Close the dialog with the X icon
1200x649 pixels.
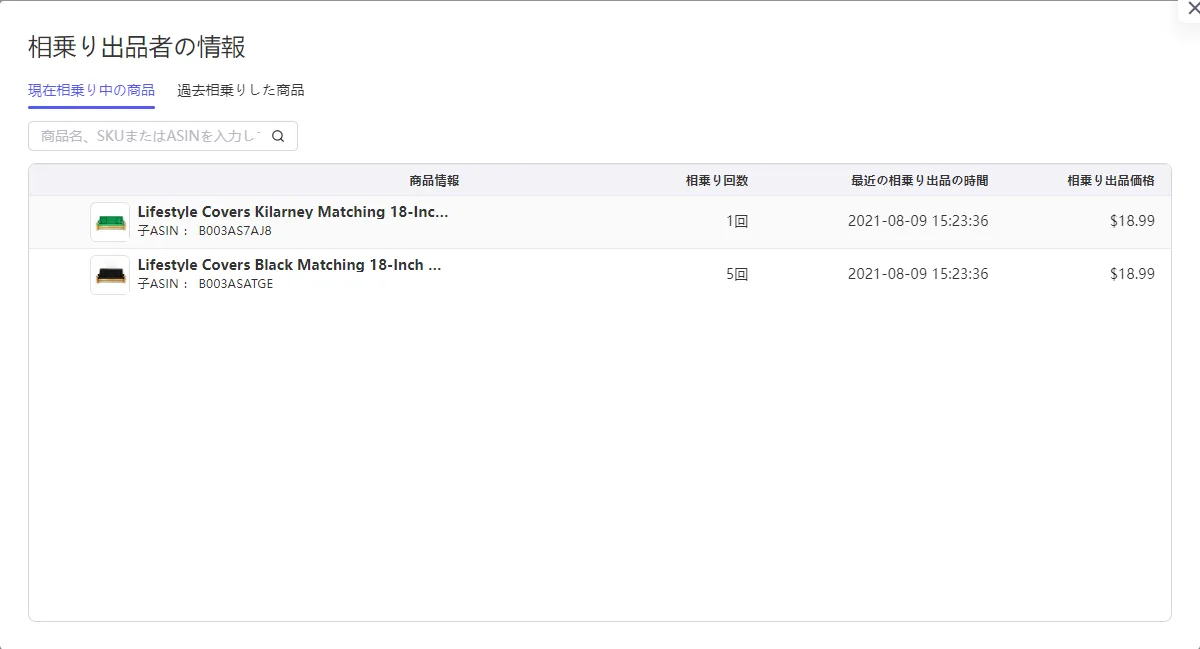click(x=1192, y=8)
